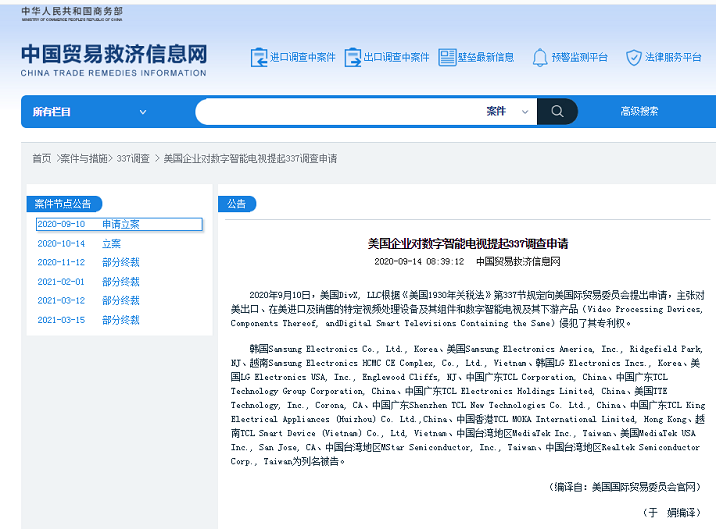Open 2020-11-12 部分终裁 entry

(x=88, y=263)
